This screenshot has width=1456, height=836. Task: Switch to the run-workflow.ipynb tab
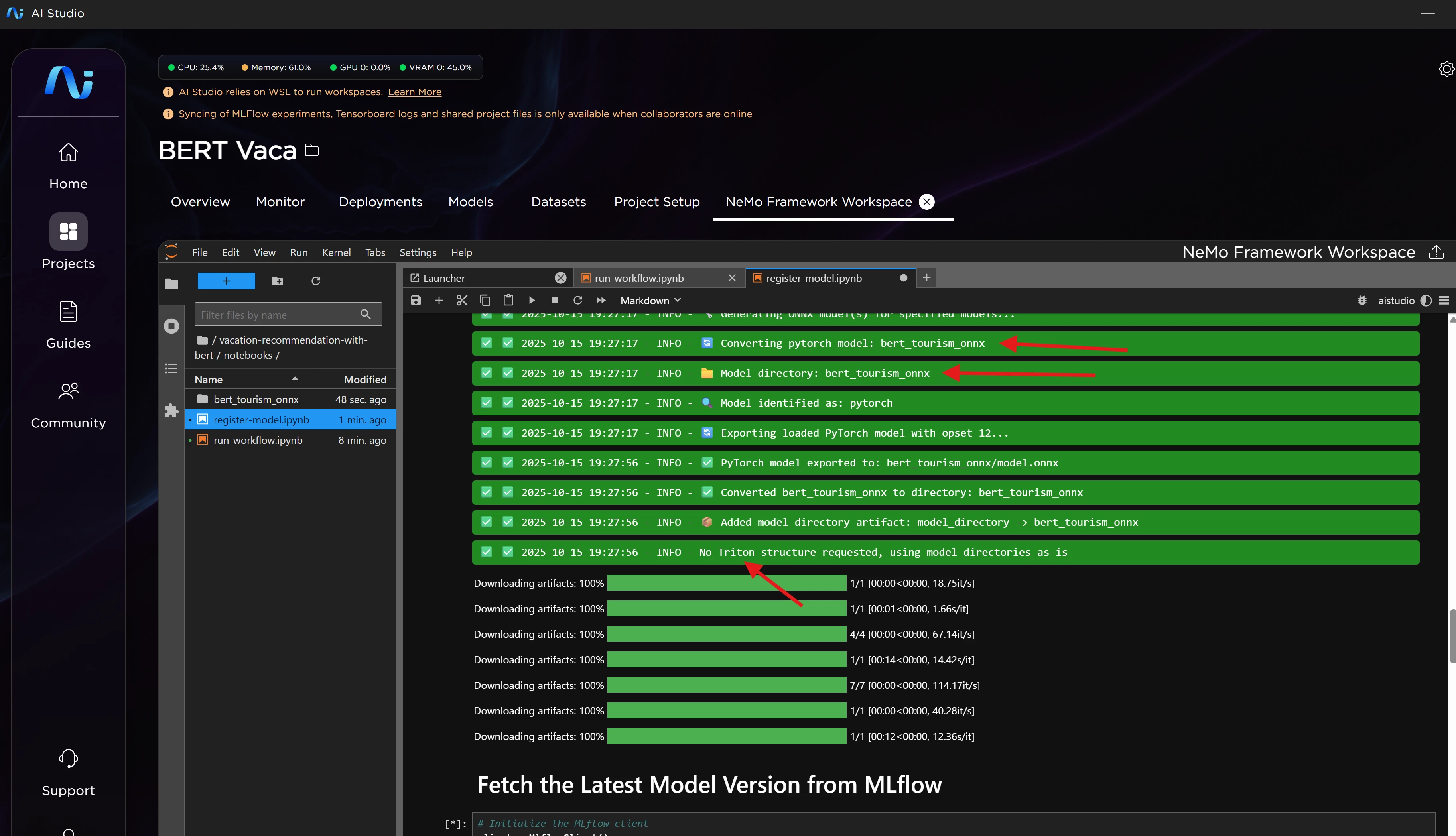pos(639,278)
